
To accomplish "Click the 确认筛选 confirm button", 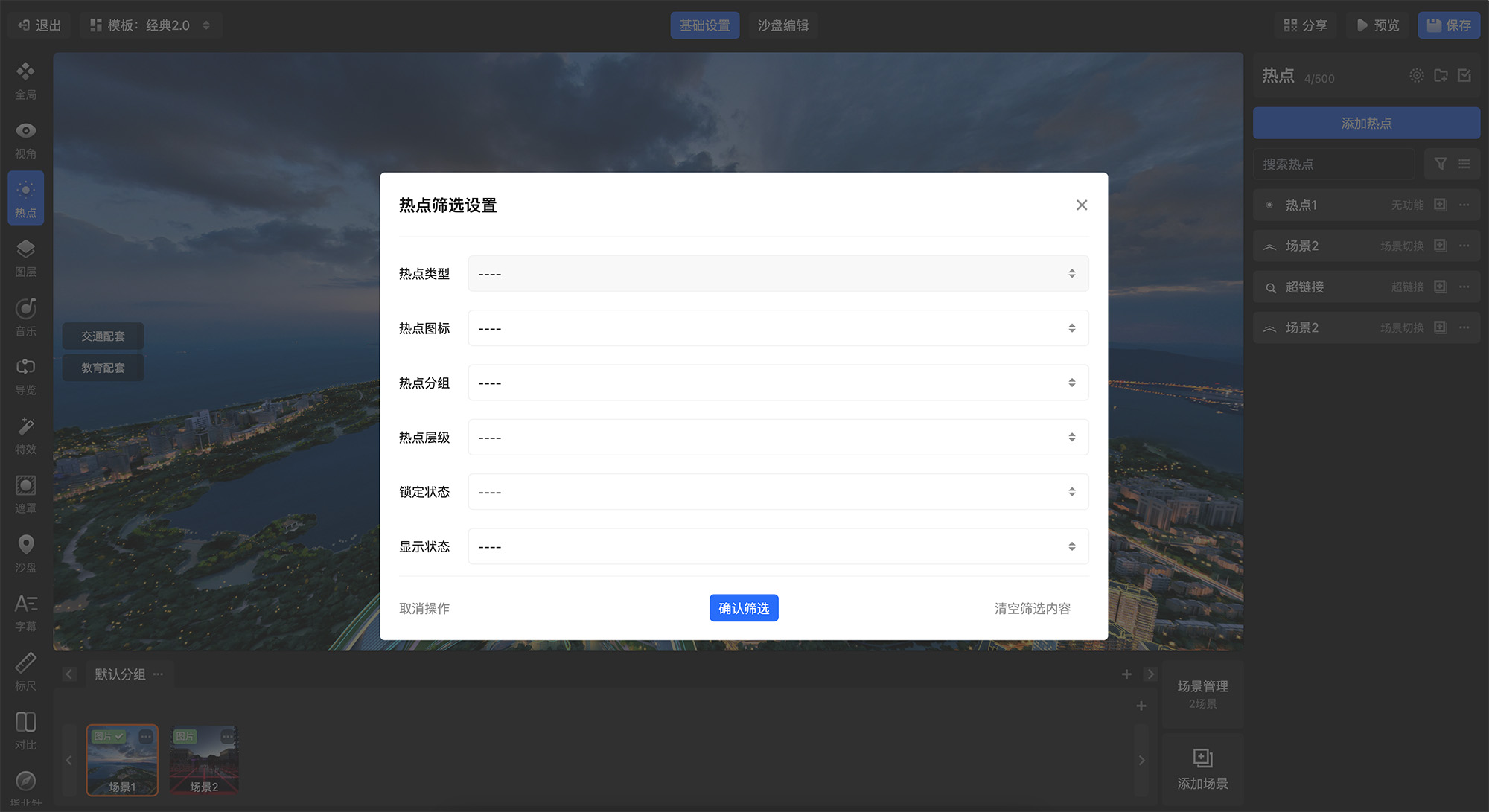I will click(744, 608).
